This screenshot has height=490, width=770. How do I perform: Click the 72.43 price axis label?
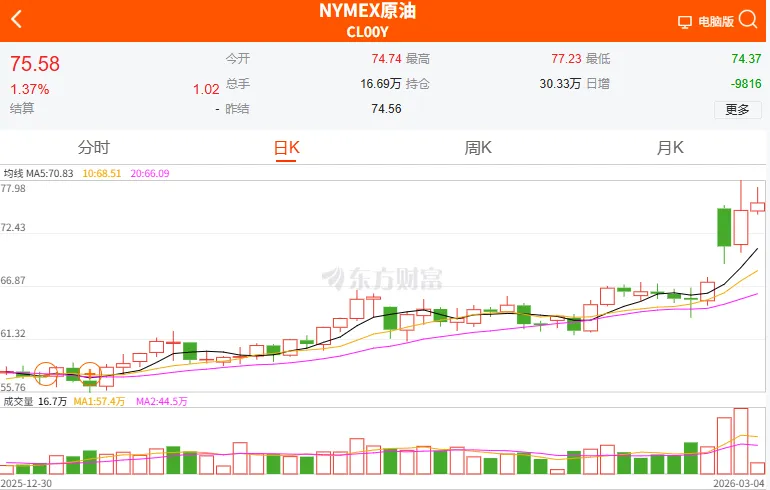[13, 228]
